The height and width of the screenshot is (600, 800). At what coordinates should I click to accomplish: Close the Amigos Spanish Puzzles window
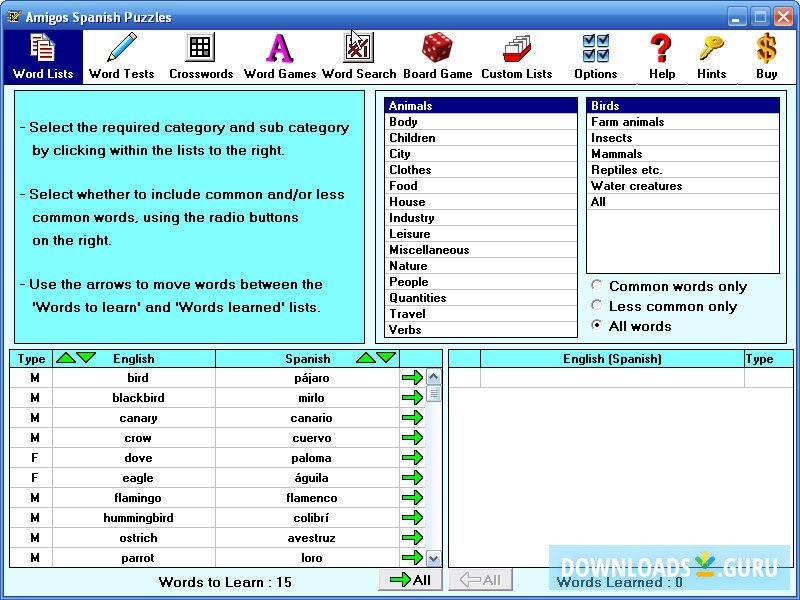784,17
